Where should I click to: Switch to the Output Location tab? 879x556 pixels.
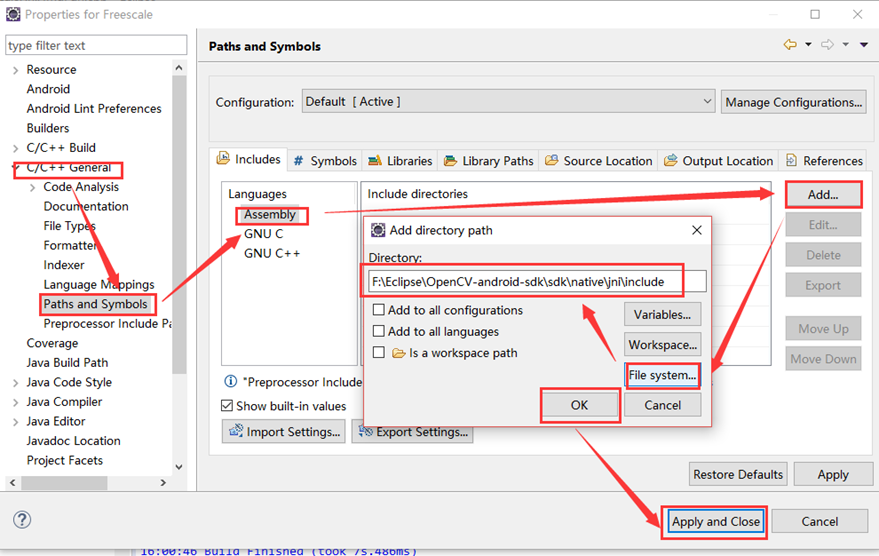719,161
